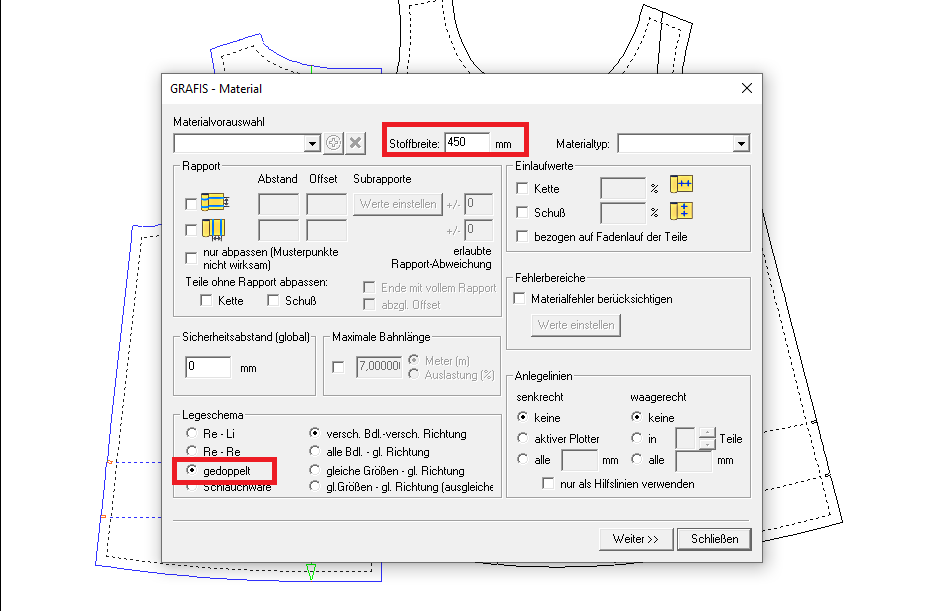Click the 'Weiter >>' button
This screenshot has width=951, height=611.
(636, 539)
